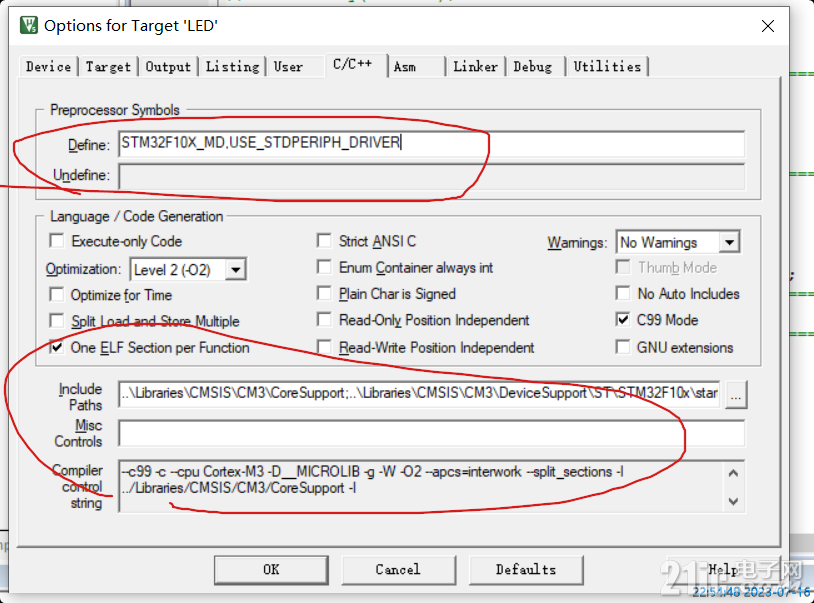Go to the User tab
Image resolution: width=814 pixels, height=603 pixels.
pos(288,67)
